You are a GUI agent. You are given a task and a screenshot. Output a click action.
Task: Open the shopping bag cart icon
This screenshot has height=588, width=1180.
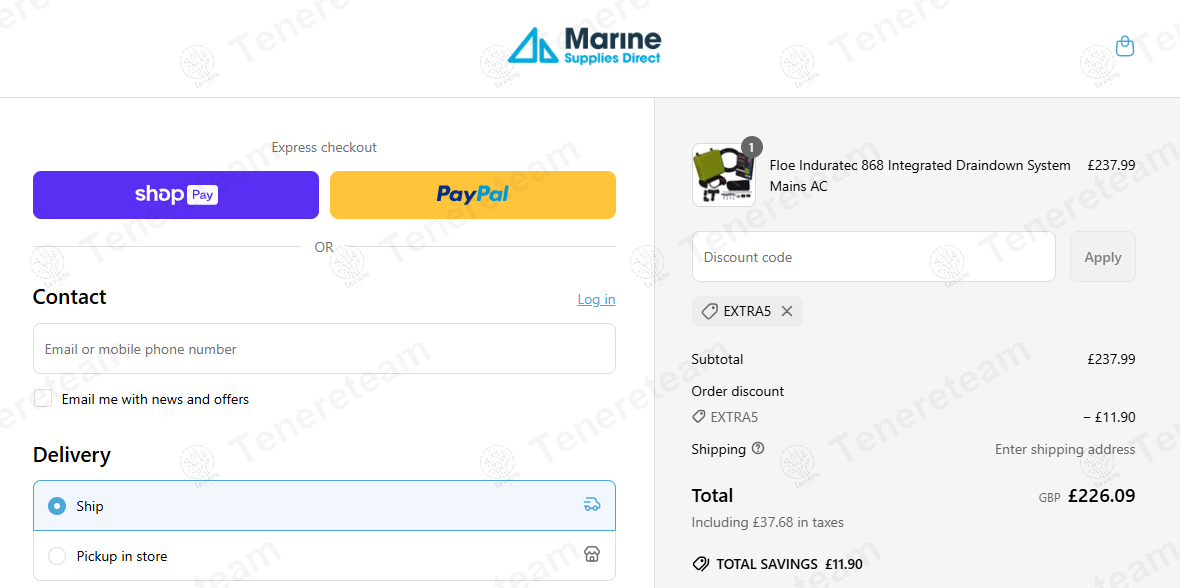coord(1124,47)
